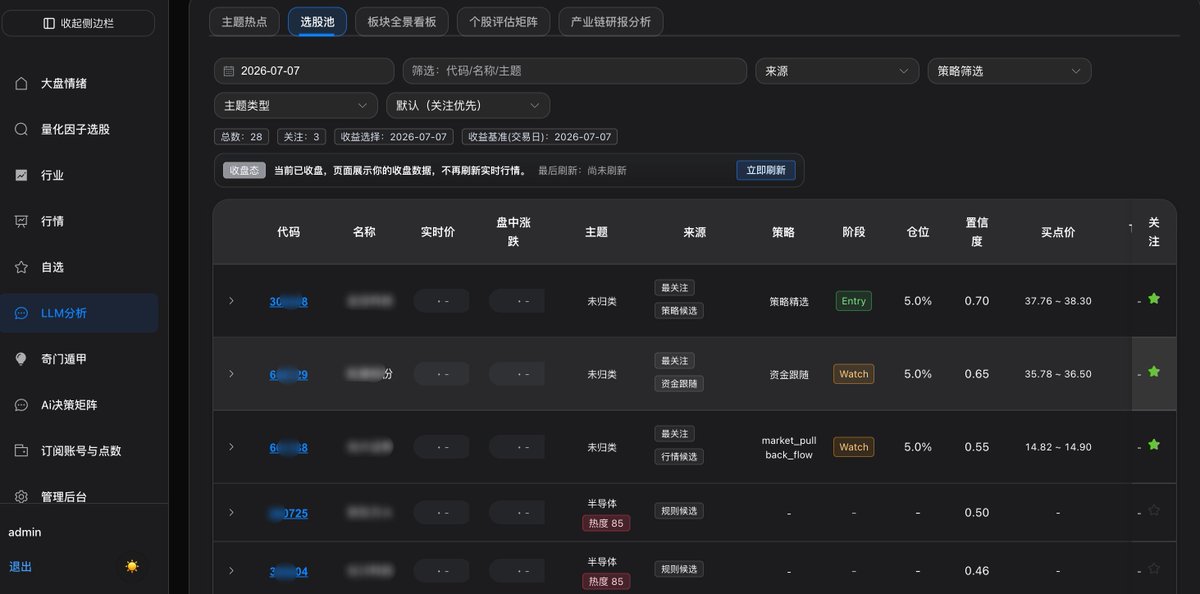The height and width of the screenshot is (594, 1200).
Task: Click the 关注: 3 count tag
Action: pos(301,137)
